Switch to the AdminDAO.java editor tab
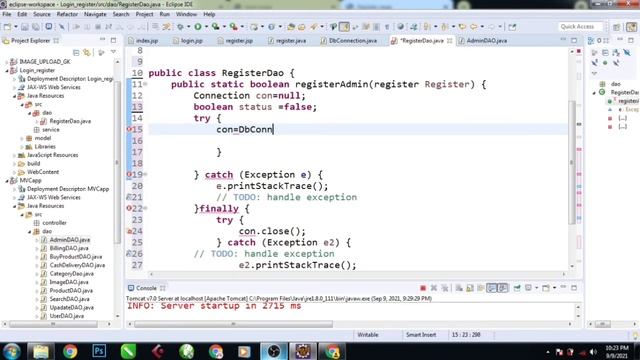The width and height of the screenshot is (640, 360). [483, 41]
